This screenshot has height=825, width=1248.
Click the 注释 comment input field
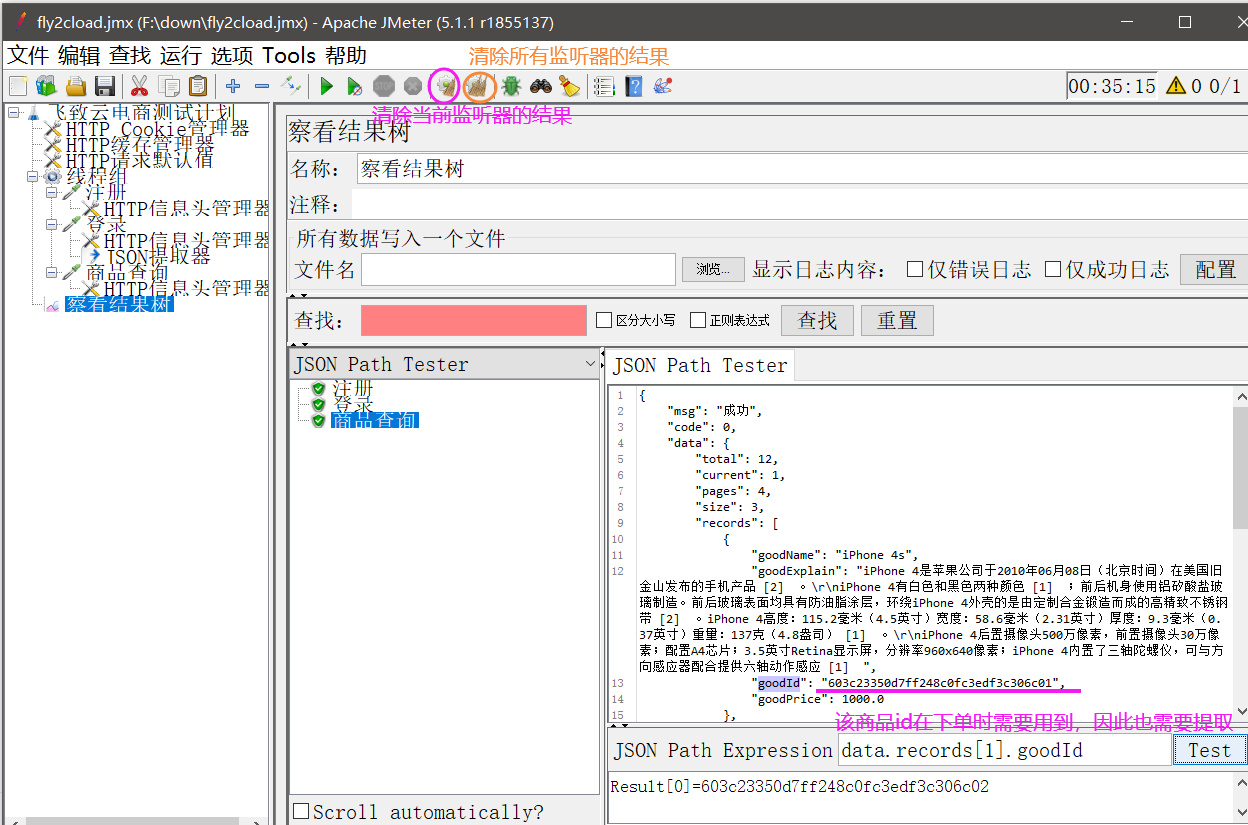coord(800,205)
